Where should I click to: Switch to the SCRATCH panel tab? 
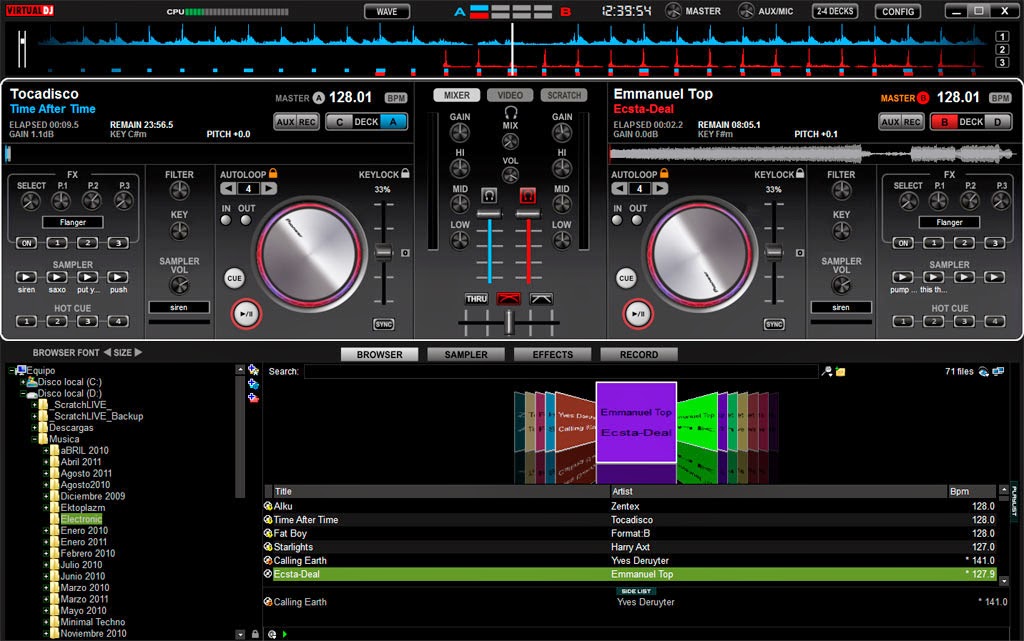[564, 95]
